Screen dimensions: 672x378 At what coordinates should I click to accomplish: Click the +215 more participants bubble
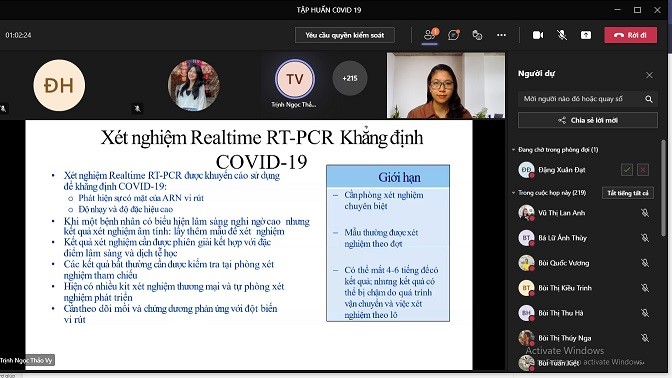coord(350,78)
